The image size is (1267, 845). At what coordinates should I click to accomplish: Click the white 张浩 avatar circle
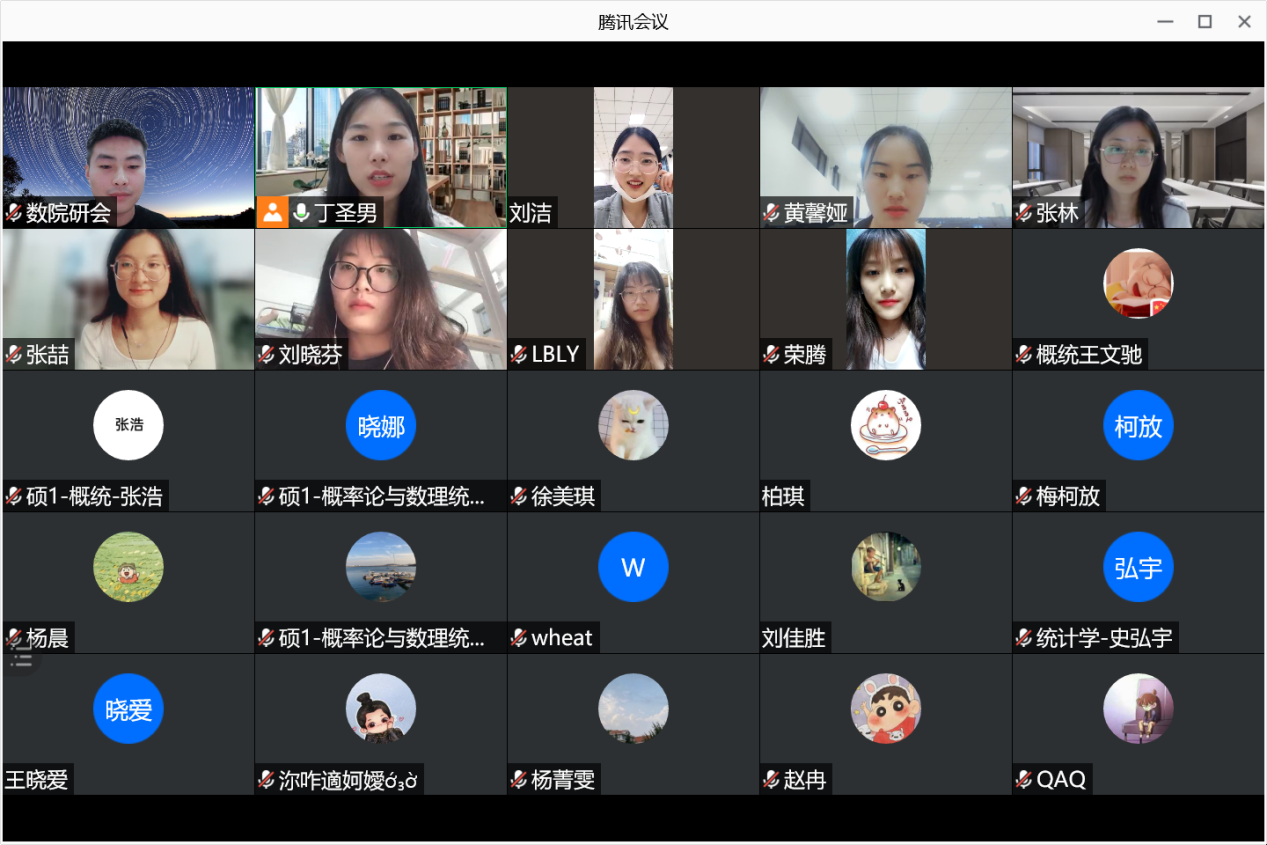[128, 425]
